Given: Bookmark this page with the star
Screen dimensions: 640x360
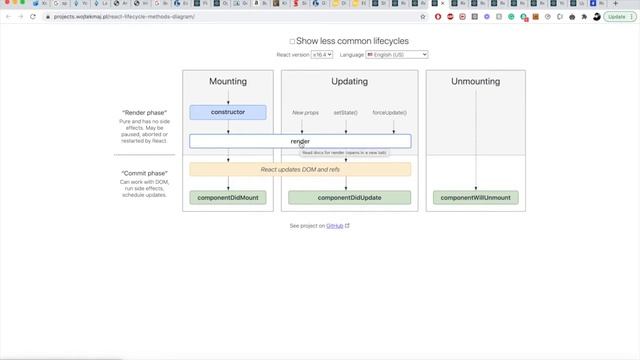Looking at the screenshot, I should 423,17.
